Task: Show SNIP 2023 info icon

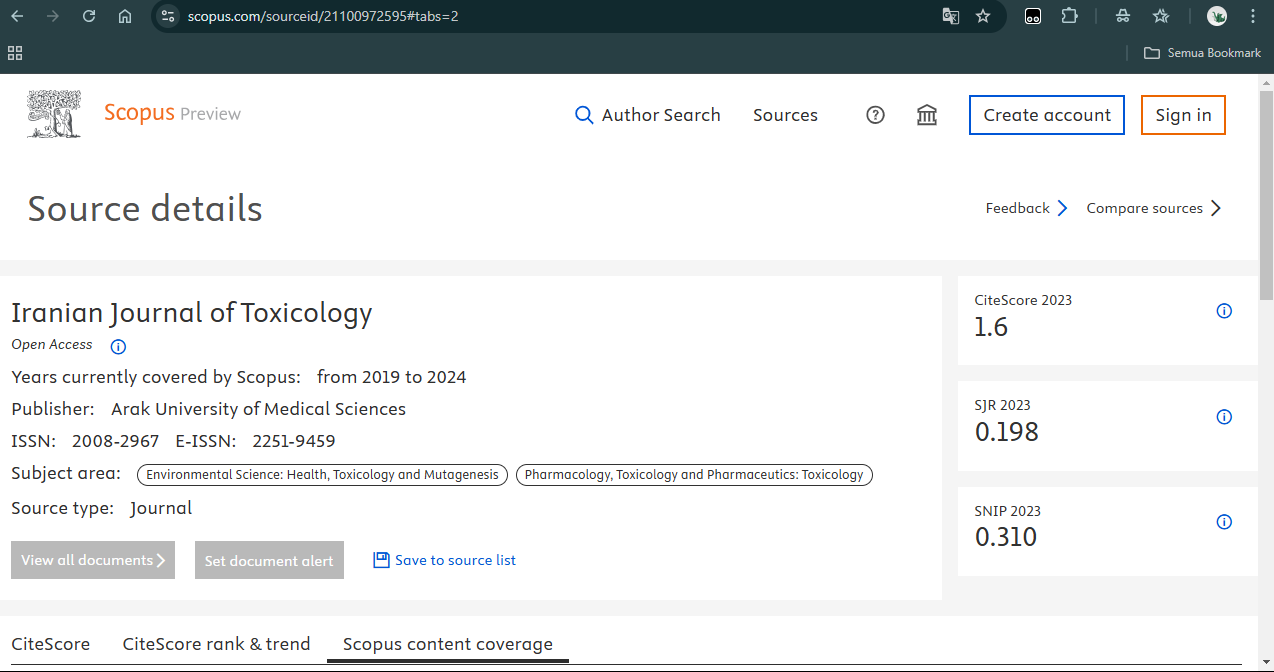Action: coord(1223,522)
